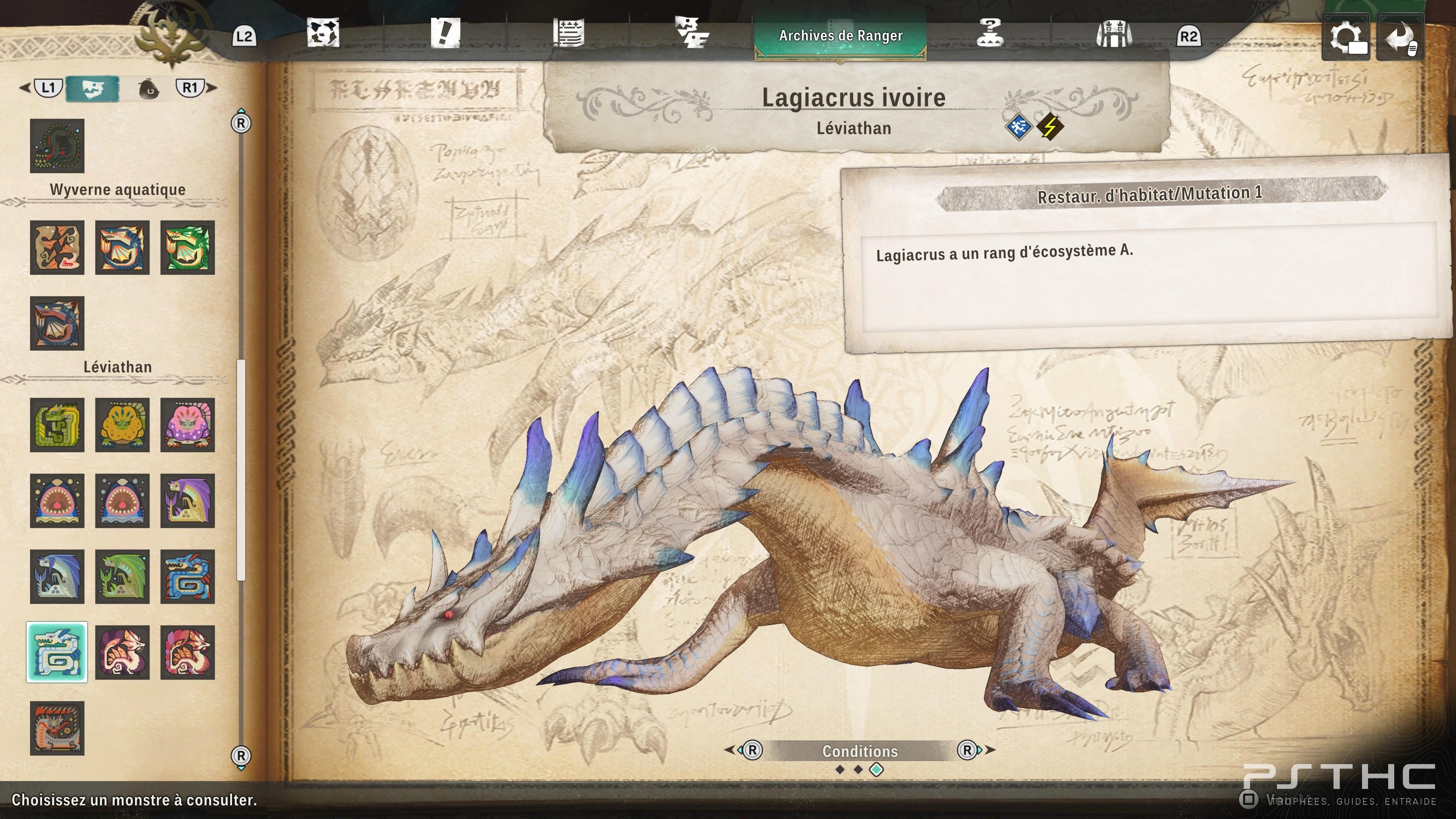
Task: Click the "Léviathan" subtitle under Lagiacrus ivoire
Action: pyautogui.click(x=854, y=128)
